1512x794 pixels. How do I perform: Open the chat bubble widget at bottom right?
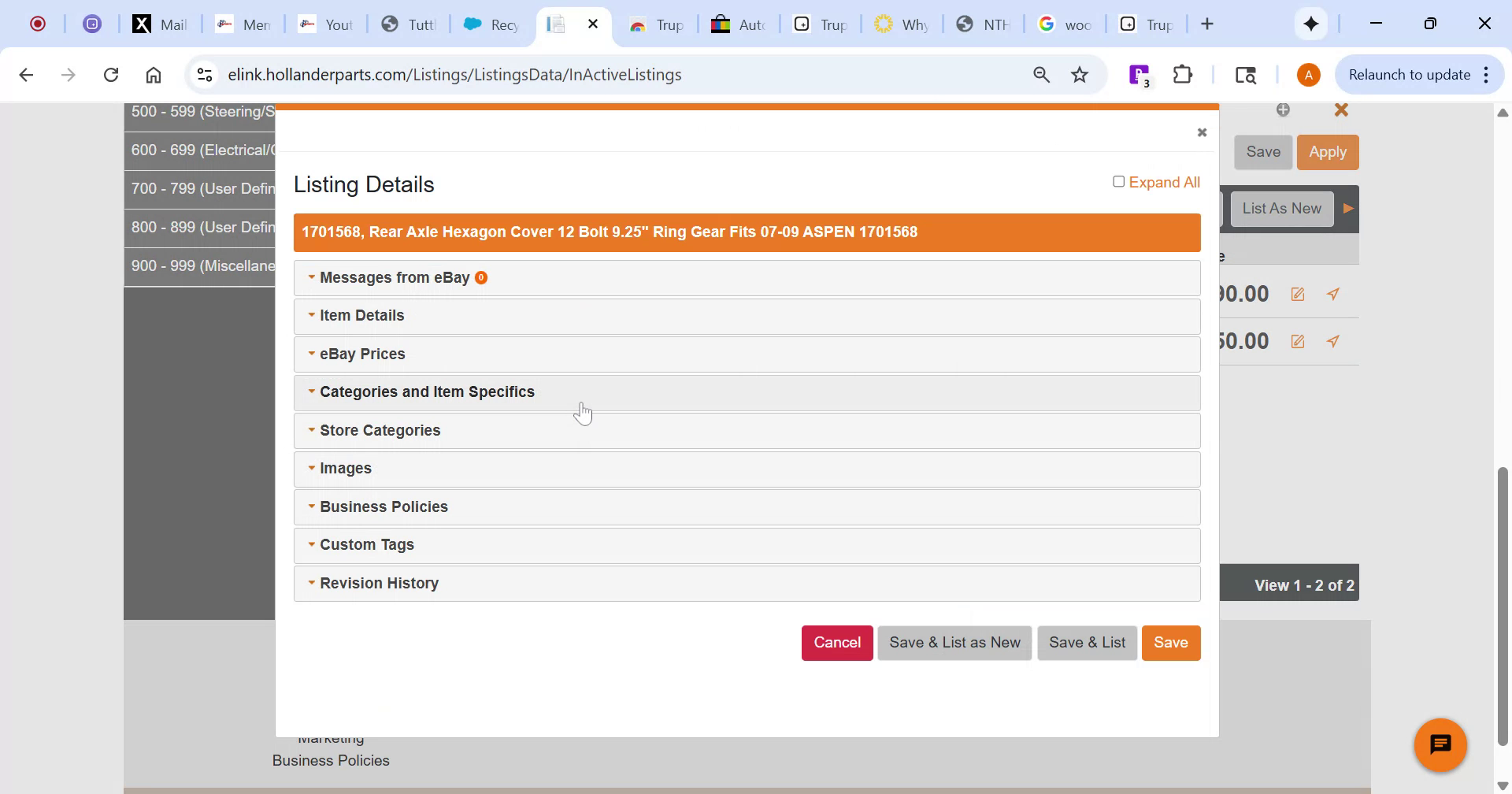[x=1440, y=744]
